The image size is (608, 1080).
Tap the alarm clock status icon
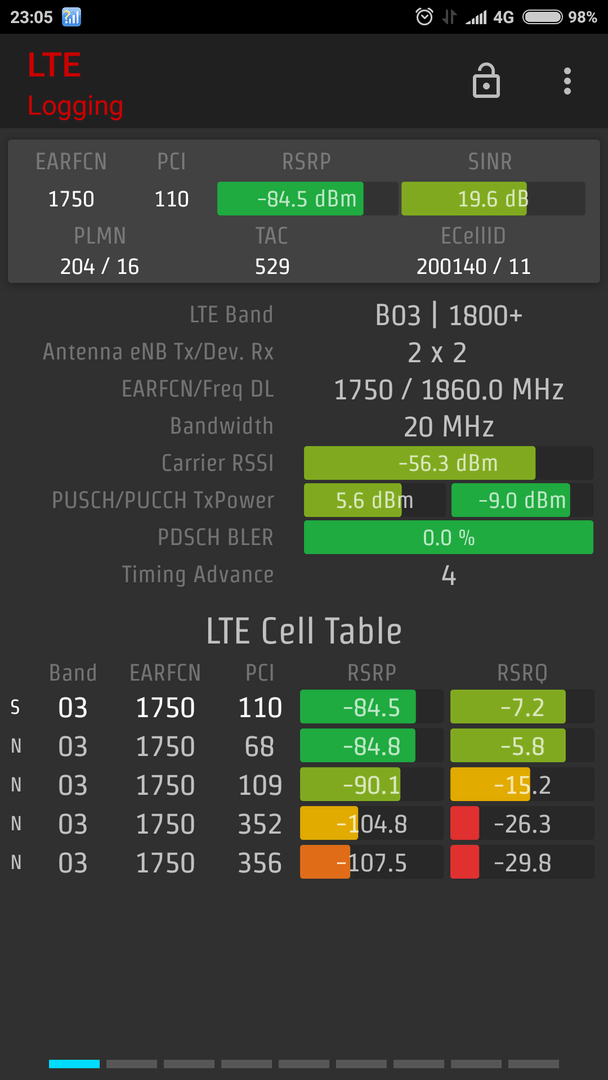click(x=425, y=17)
